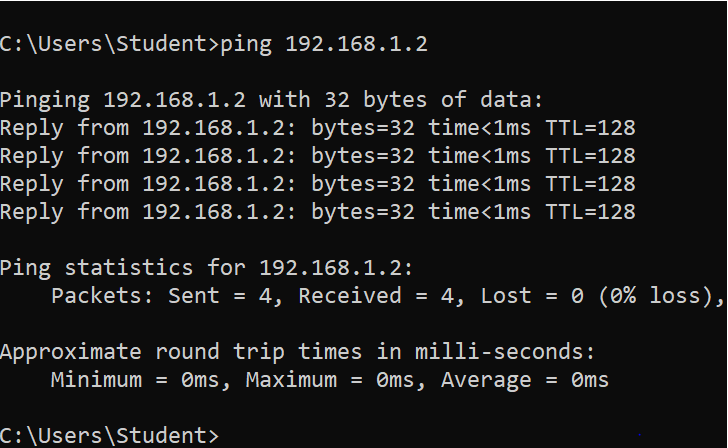Click the 'Packets:' label
The image size is (728, 448).
click(102, 296)
